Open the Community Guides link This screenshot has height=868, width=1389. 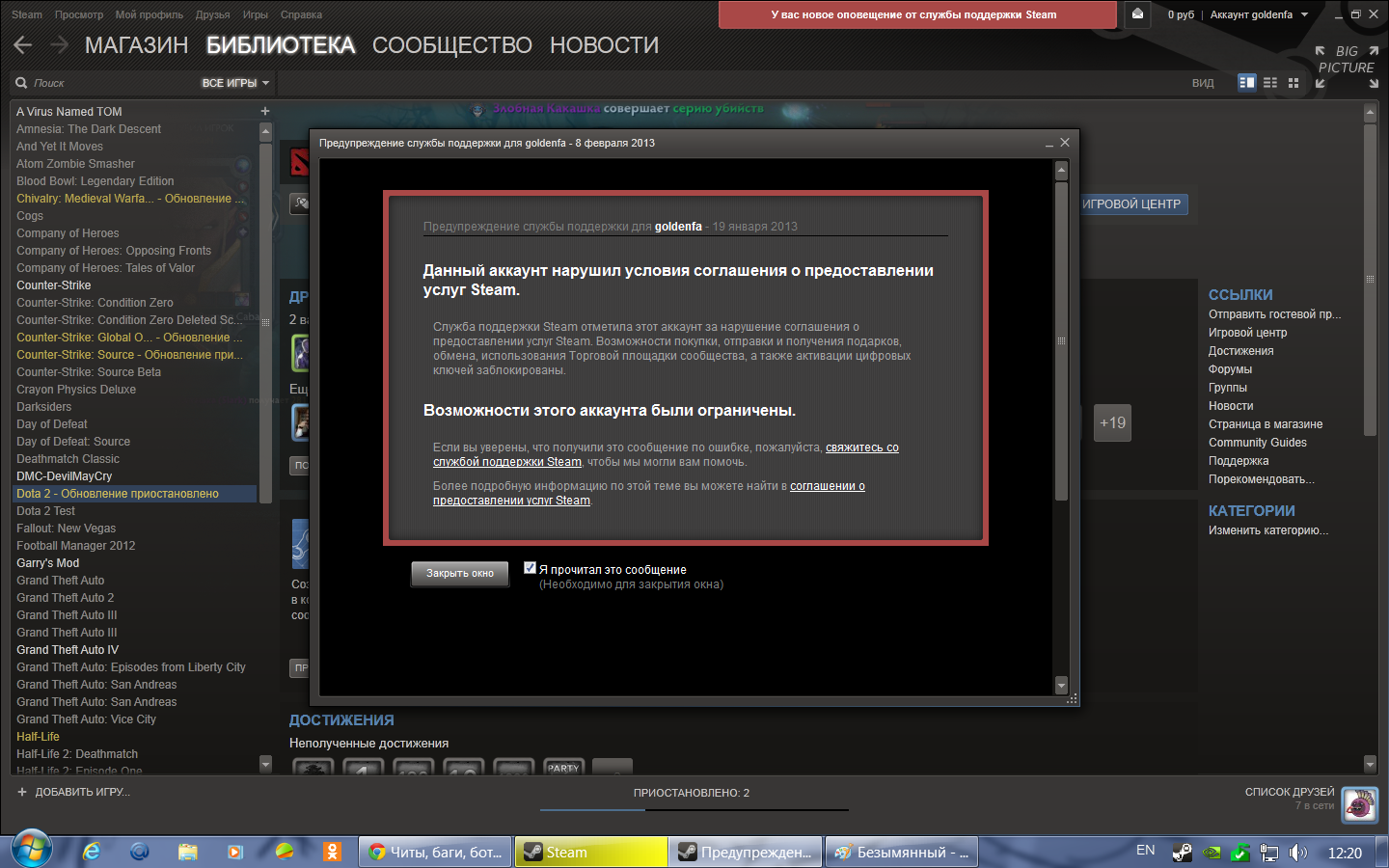coord(1258,443)
